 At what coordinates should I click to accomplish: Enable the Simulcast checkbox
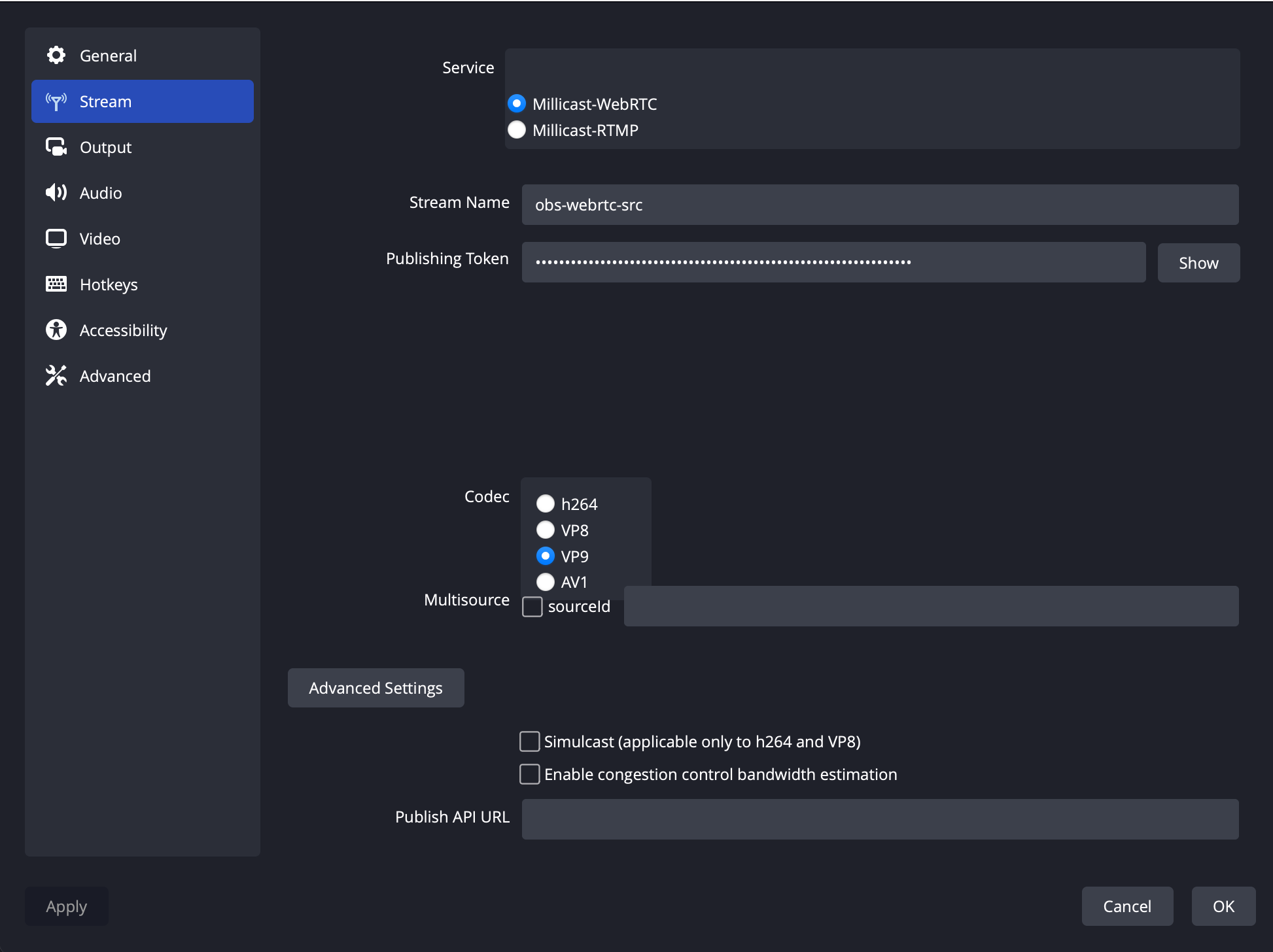pos(529,741)
